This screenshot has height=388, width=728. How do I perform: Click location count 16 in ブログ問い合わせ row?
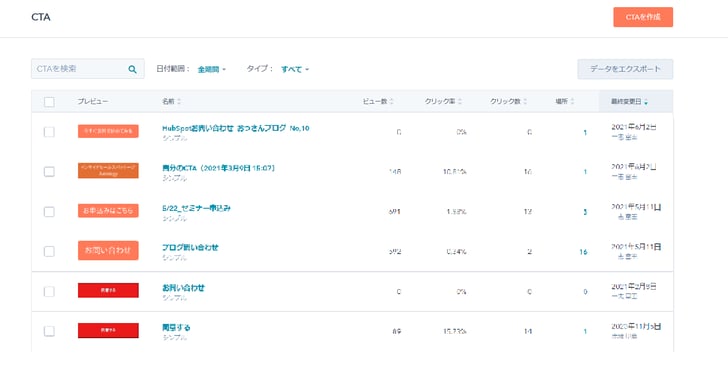click(x=583, y=252)
